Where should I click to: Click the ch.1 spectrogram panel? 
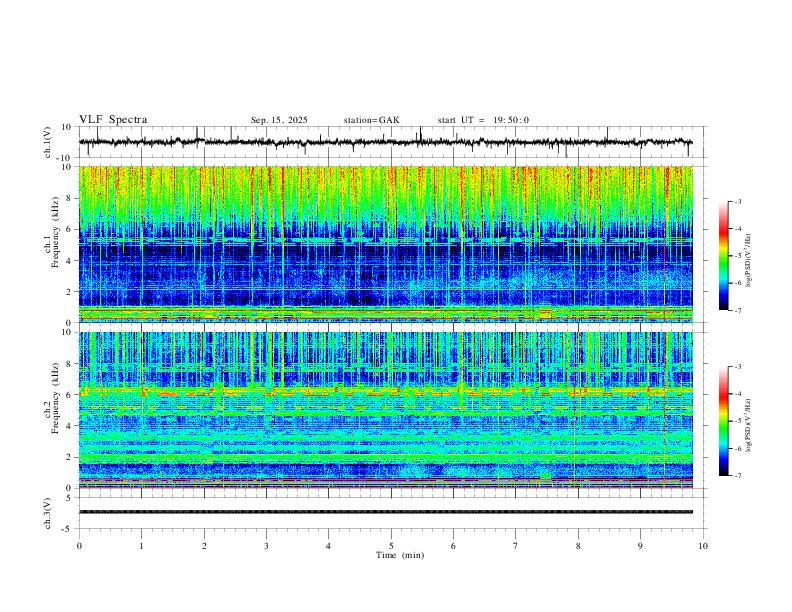pos(385,244)
